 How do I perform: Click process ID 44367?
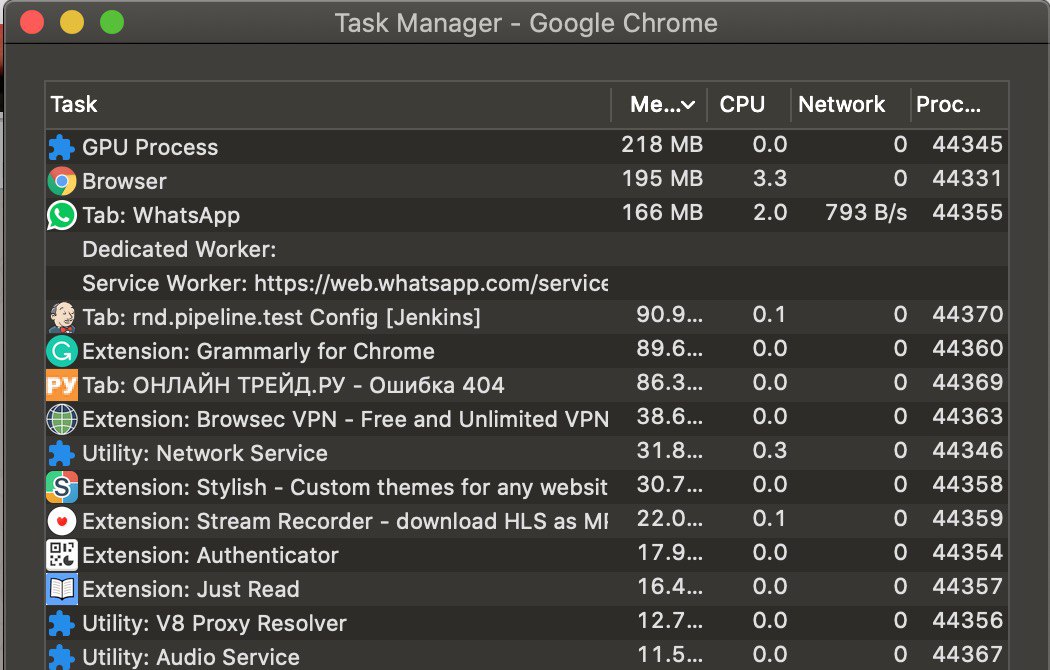(x=968, y=655)
